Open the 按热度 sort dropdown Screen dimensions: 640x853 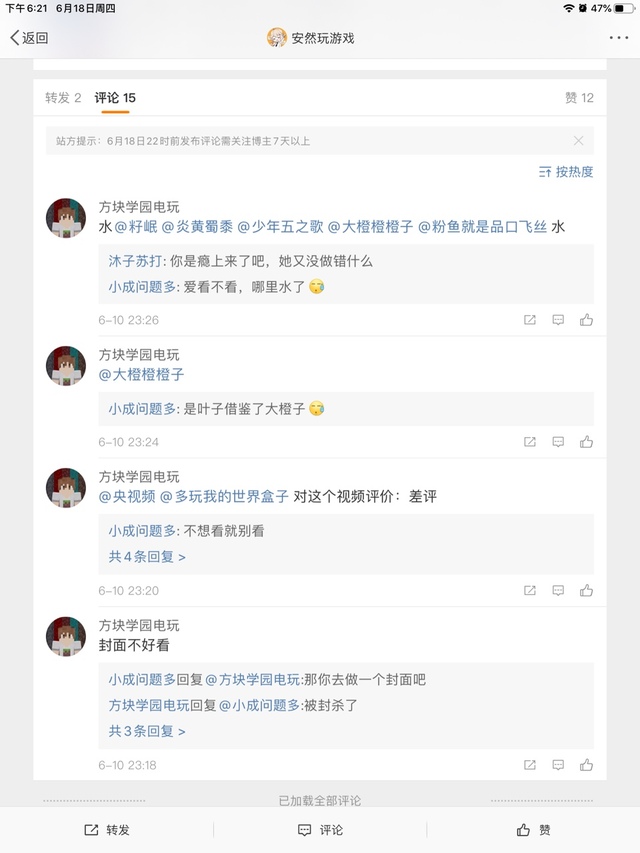566,172
